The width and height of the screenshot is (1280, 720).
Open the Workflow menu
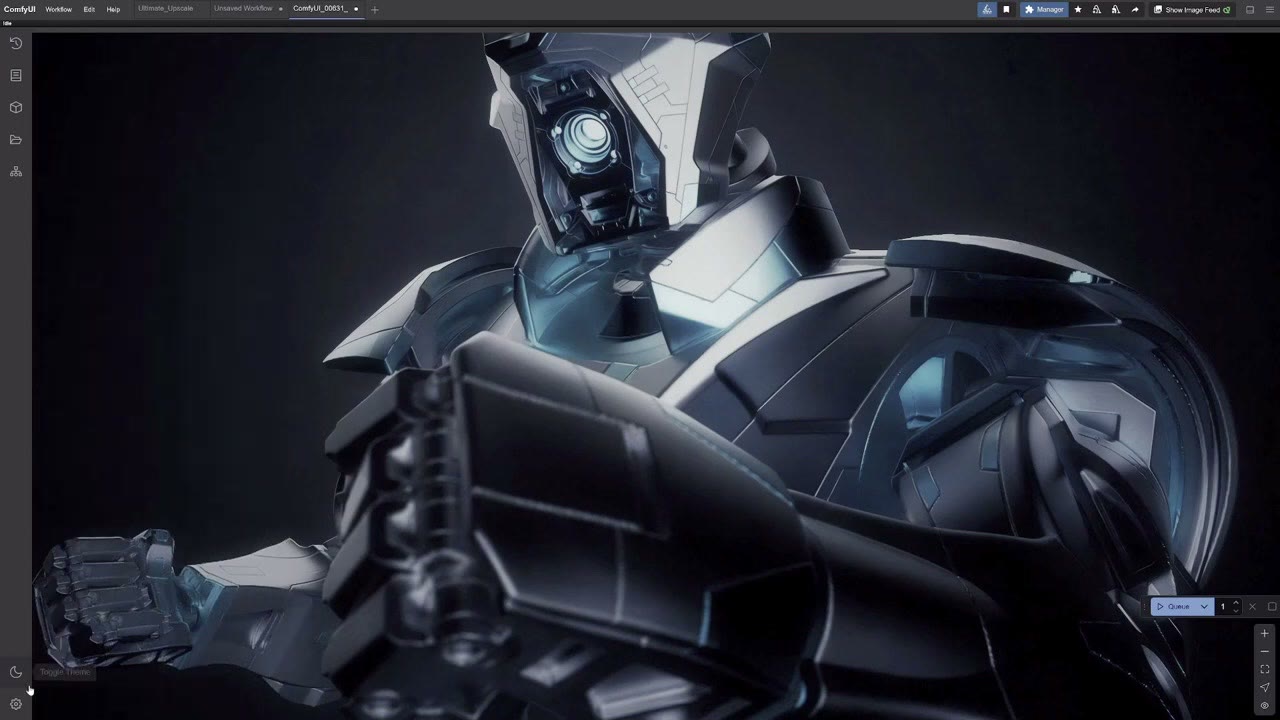click(58, 9)
